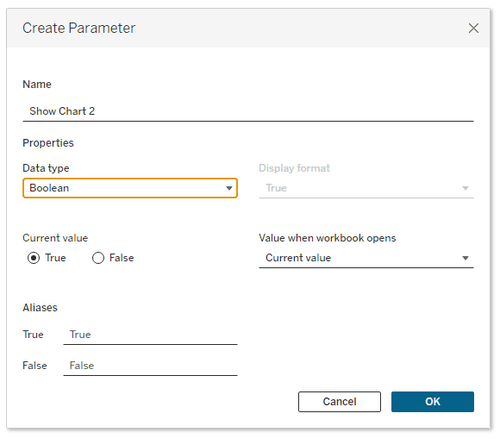The height and width of the screenshot is (439, 500).
Task: Click the False alias input field
Action: click(x=150, y=366)
